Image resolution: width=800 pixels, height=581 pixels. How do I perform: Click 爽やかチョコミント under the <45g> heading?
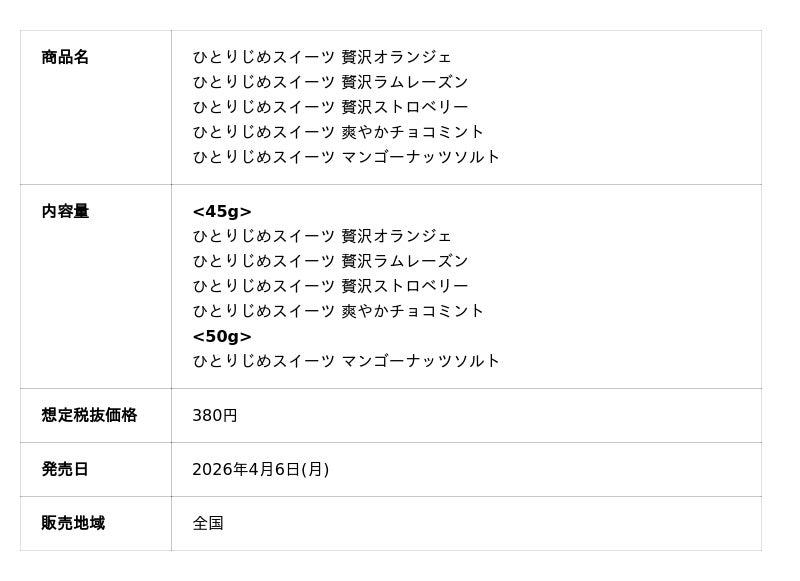[x=412, y=311]
